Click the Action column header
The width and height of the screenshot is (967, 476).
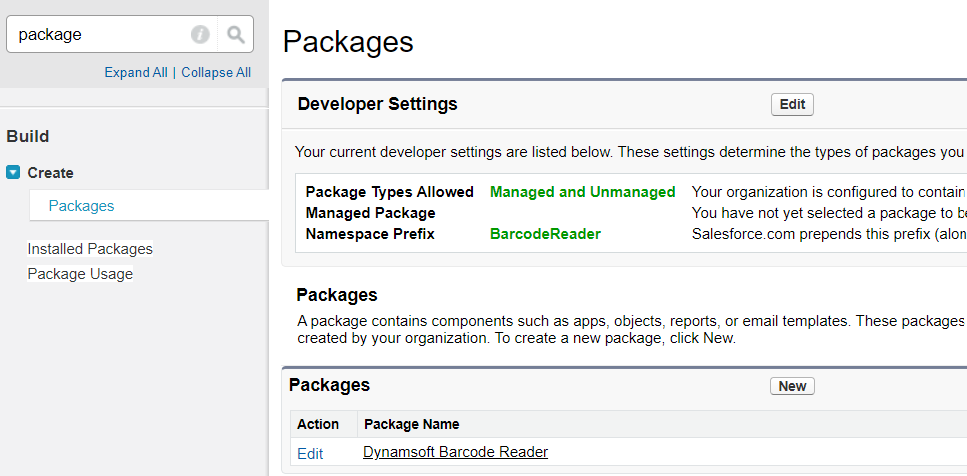point(318,424)
